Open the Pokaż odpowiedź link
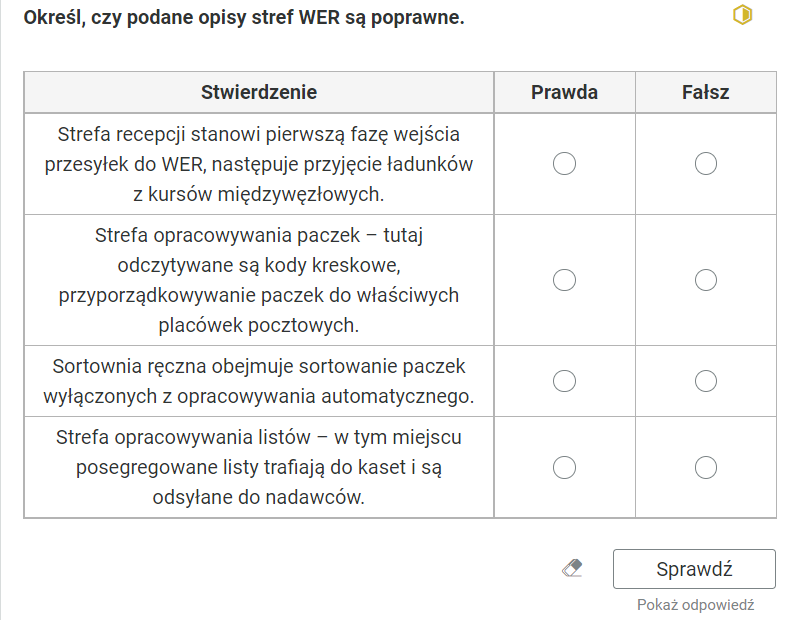Screen dimensions: 791x620 (x=695, y=604)
